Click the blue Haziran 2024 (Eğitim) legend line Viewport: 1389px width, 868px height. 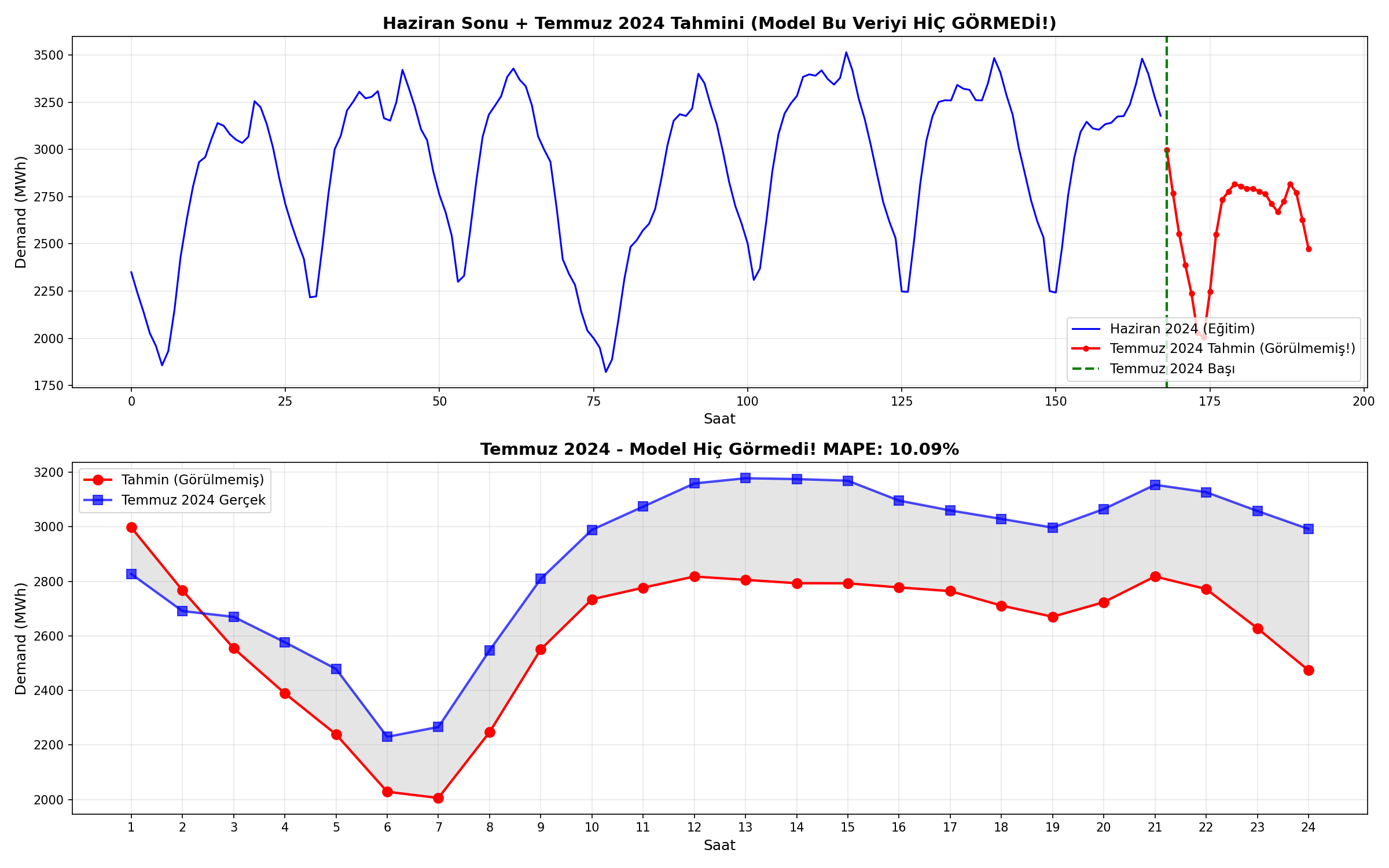pyautogui.click(x=1086, y=329)
